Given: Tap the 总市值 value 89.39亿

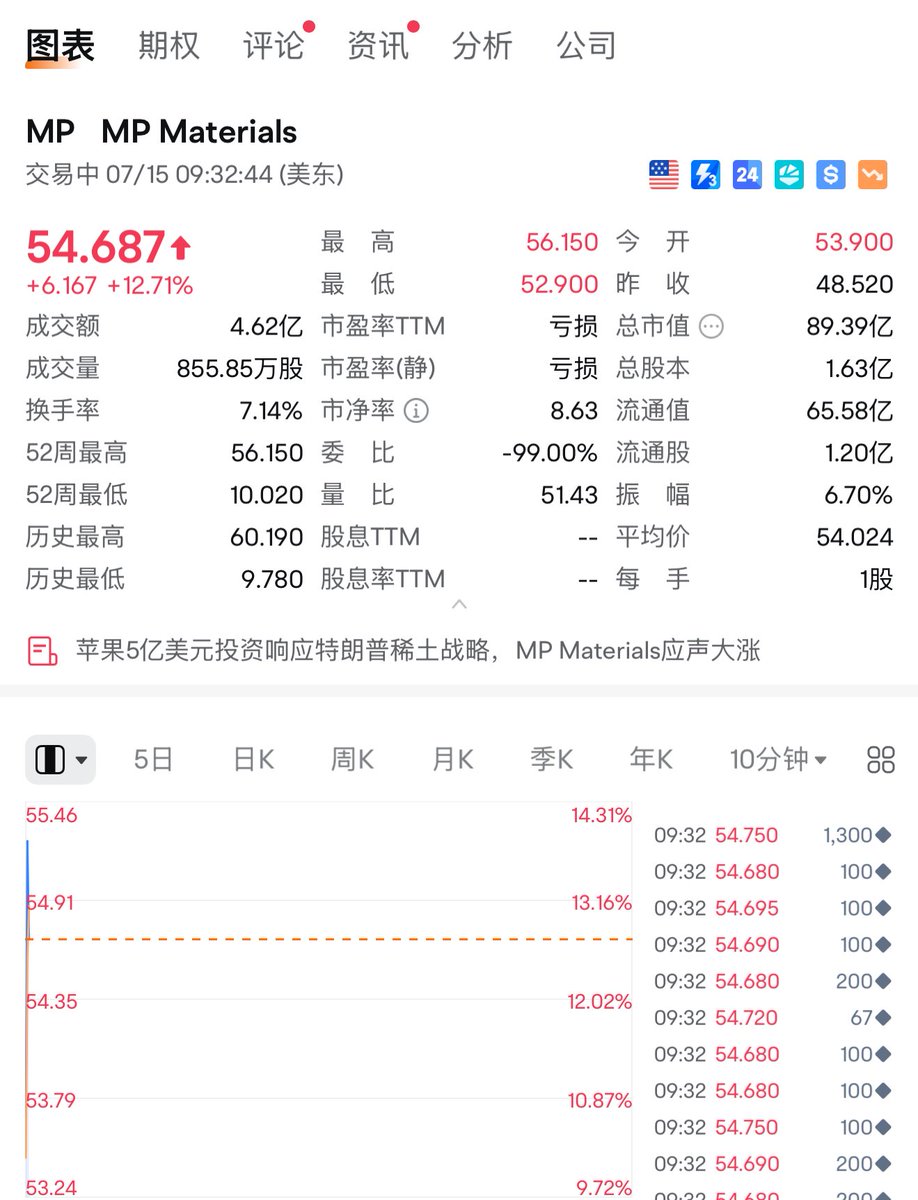Looking at the screenshot, I should (x=850, y=326).
